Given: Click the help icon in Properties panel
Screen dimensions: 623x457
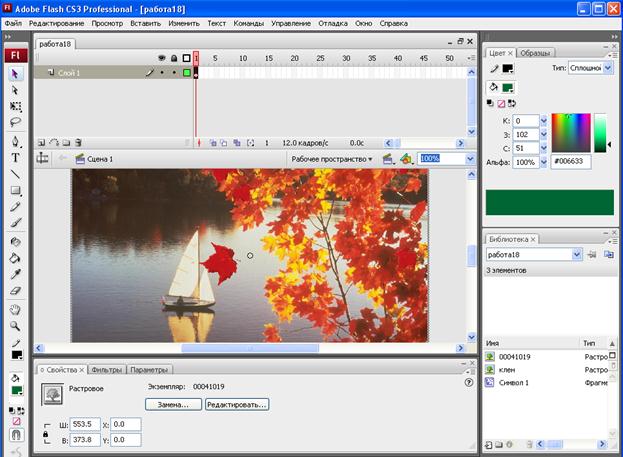Looking at the screenshot, I should point(468,382).
